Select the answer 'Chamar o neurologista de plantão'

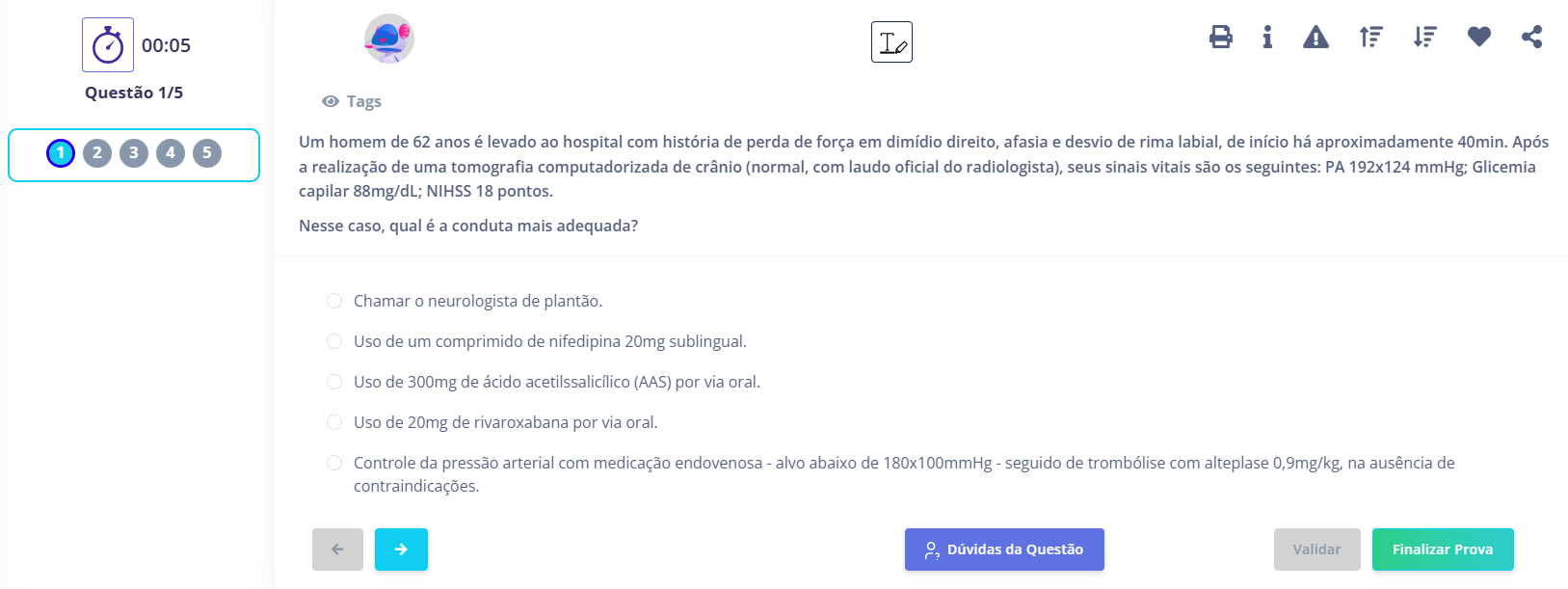pyautogui.click(x=334, y=301)
